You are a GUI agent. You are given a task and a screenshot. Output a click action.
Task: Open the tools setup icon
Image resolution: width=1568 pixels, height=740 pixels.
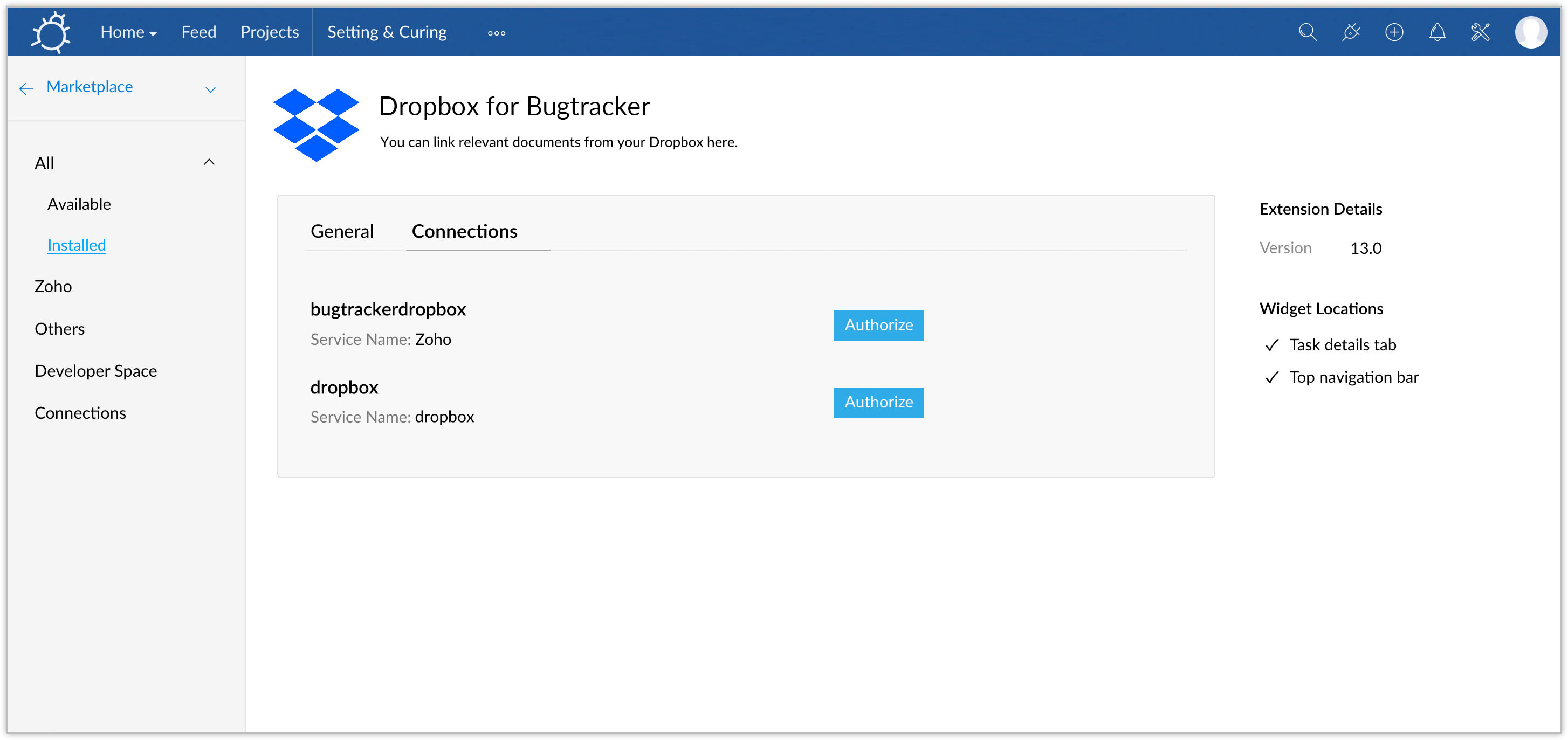tap(1480, 32)
